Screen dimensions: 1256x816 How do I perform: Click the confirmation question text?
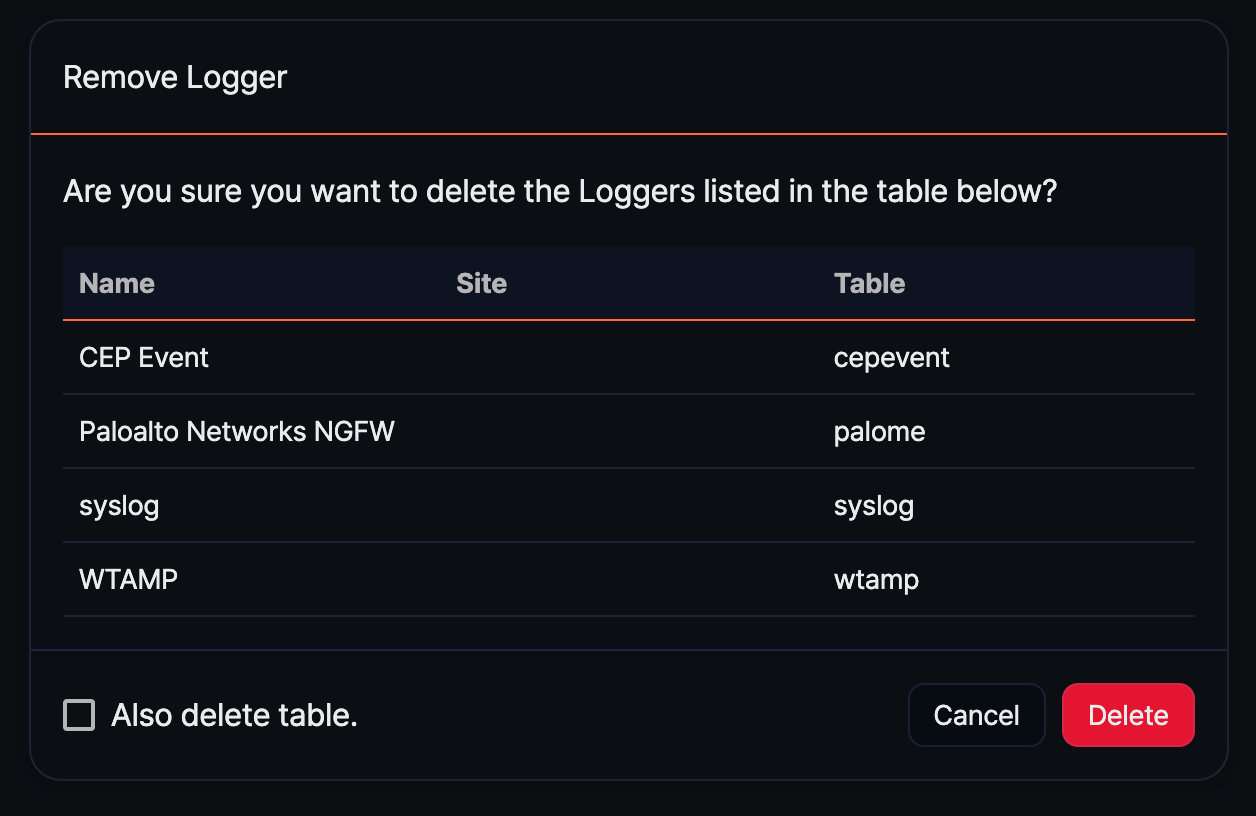point(560,191)
